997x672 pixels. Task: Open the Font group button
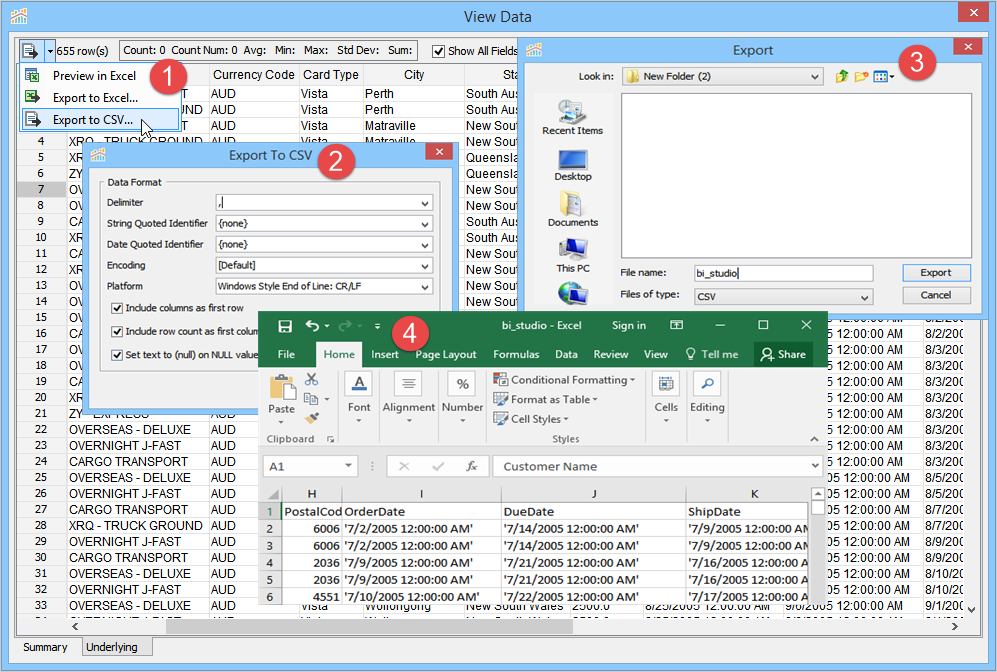[x=359, y=398]
